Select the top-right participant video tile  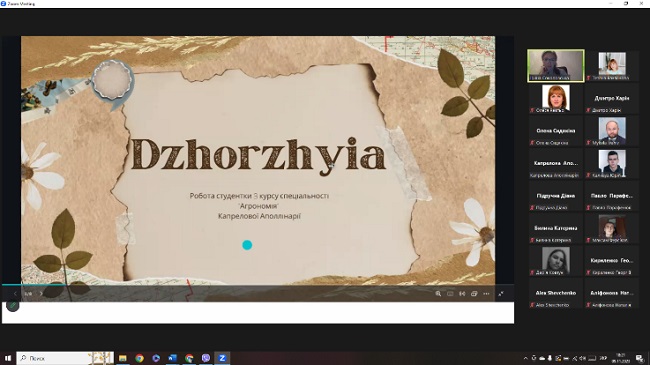click(612, 66)
